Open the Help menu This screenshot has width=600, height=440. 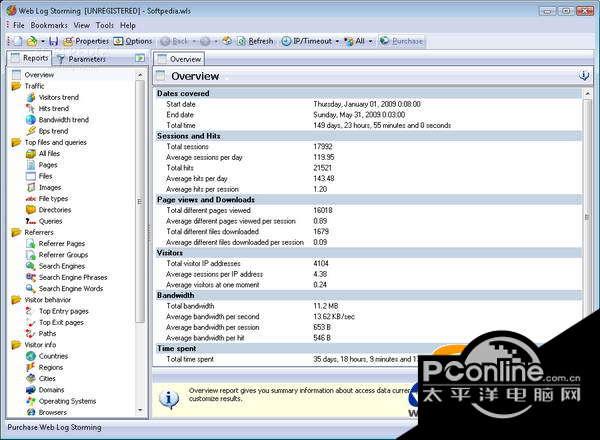[127, 25]
